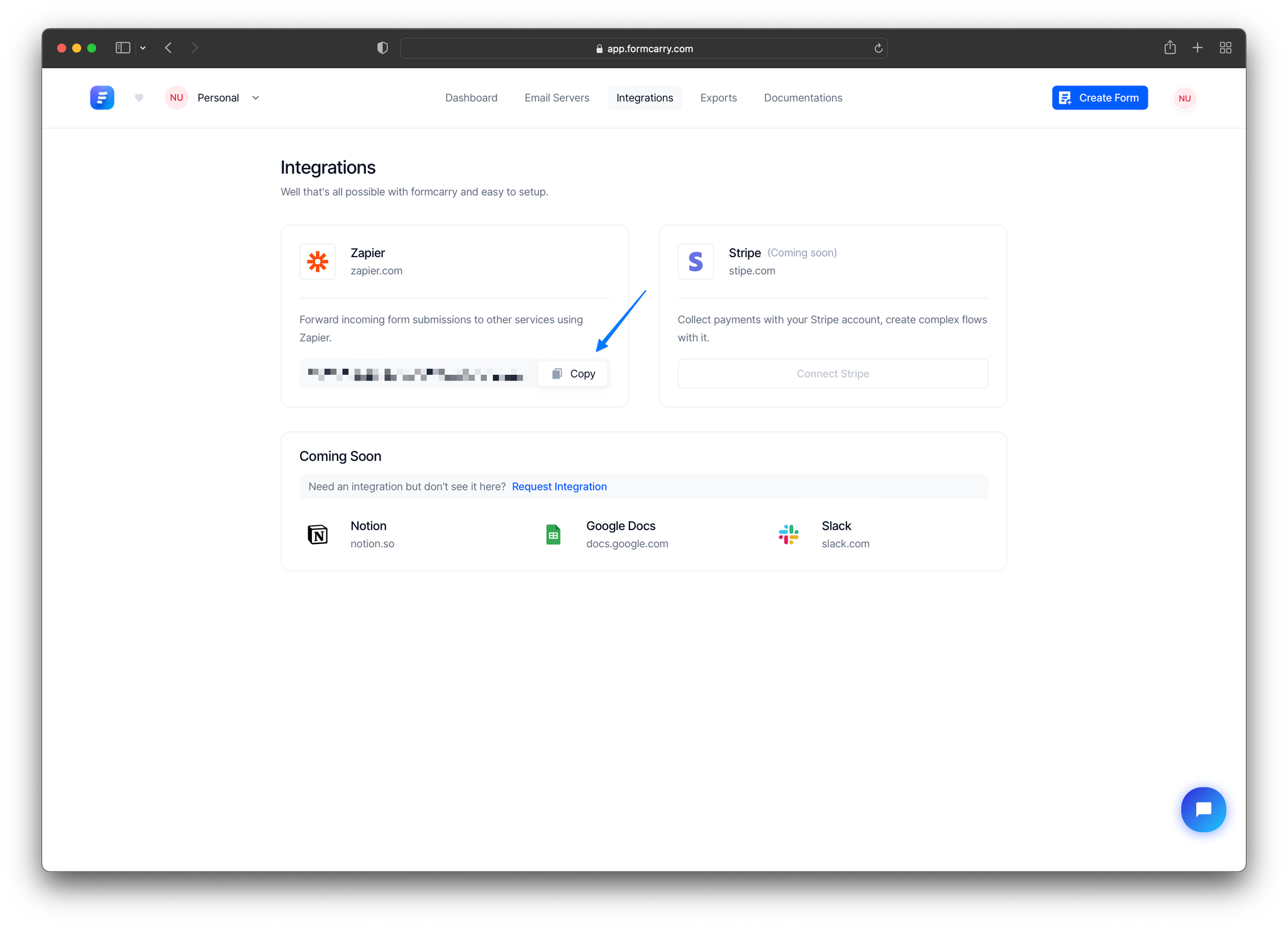This screenshot has height=927, width=1288.
Task: Click the Slack title text
Action: (x=836, y=526)
